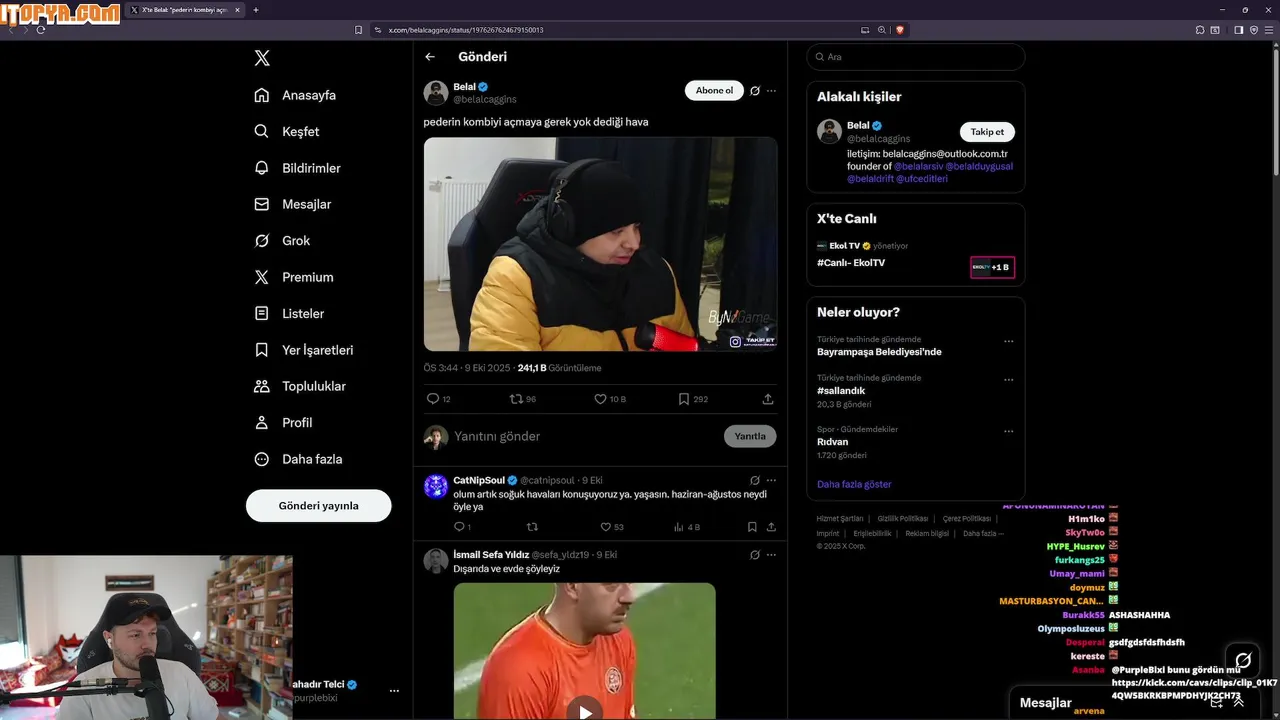Open more options for the Rıdvan trend

[1008, 431]
